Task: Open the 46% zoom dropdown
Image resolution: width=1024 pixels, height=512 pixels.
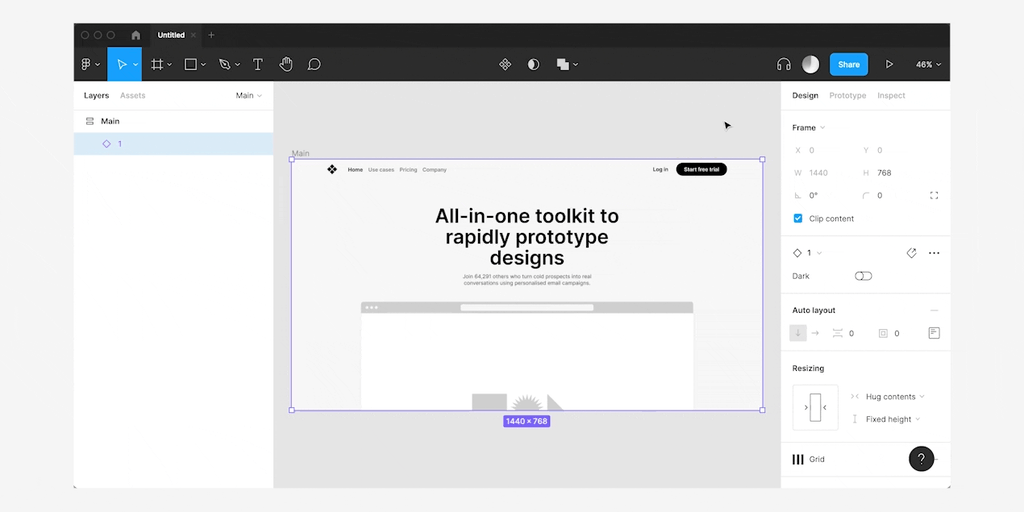Action: click(928, 65)
